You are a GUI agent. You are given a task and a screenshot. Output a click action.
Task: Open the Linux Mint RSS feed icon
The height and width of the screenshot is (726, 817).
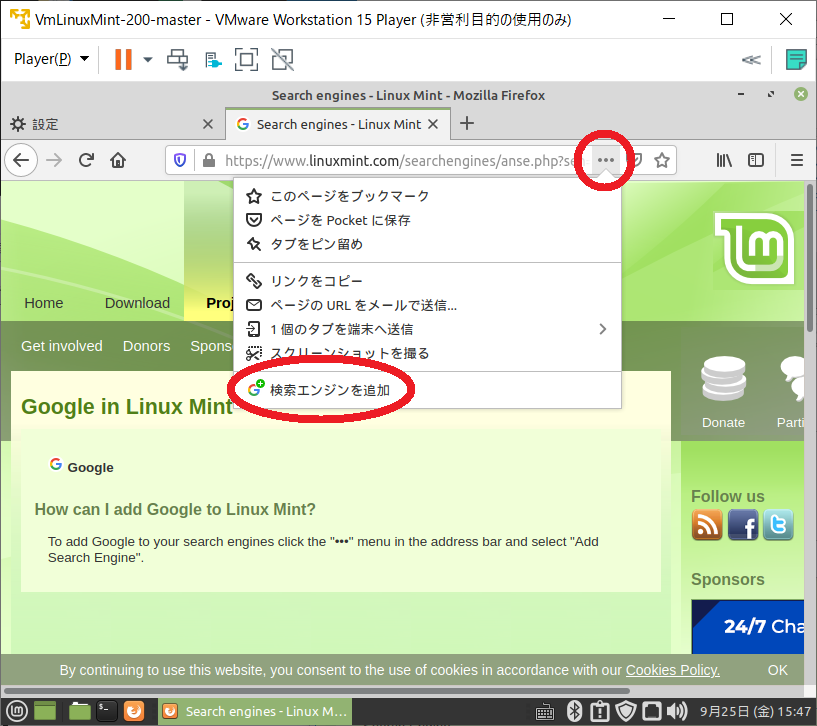pos(707,524)
